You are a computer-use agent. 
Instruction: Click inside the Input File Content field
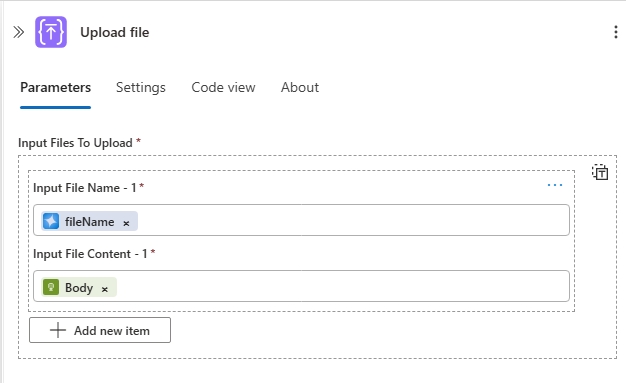pyautogui.click(x=301, y=286)
